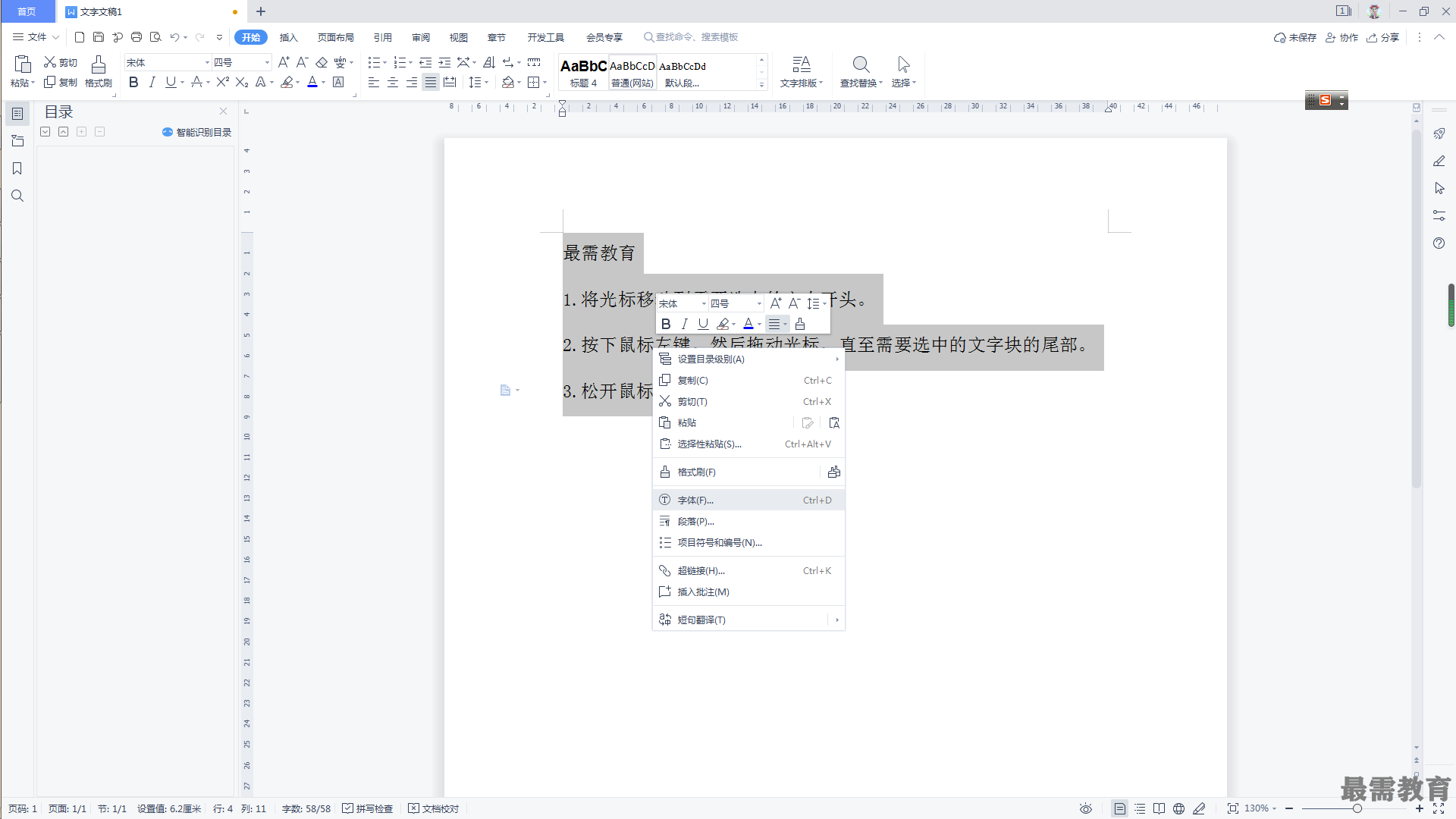Click the save icon in quick access
This screenshot has width=1456, height=819.
(99, 37)
